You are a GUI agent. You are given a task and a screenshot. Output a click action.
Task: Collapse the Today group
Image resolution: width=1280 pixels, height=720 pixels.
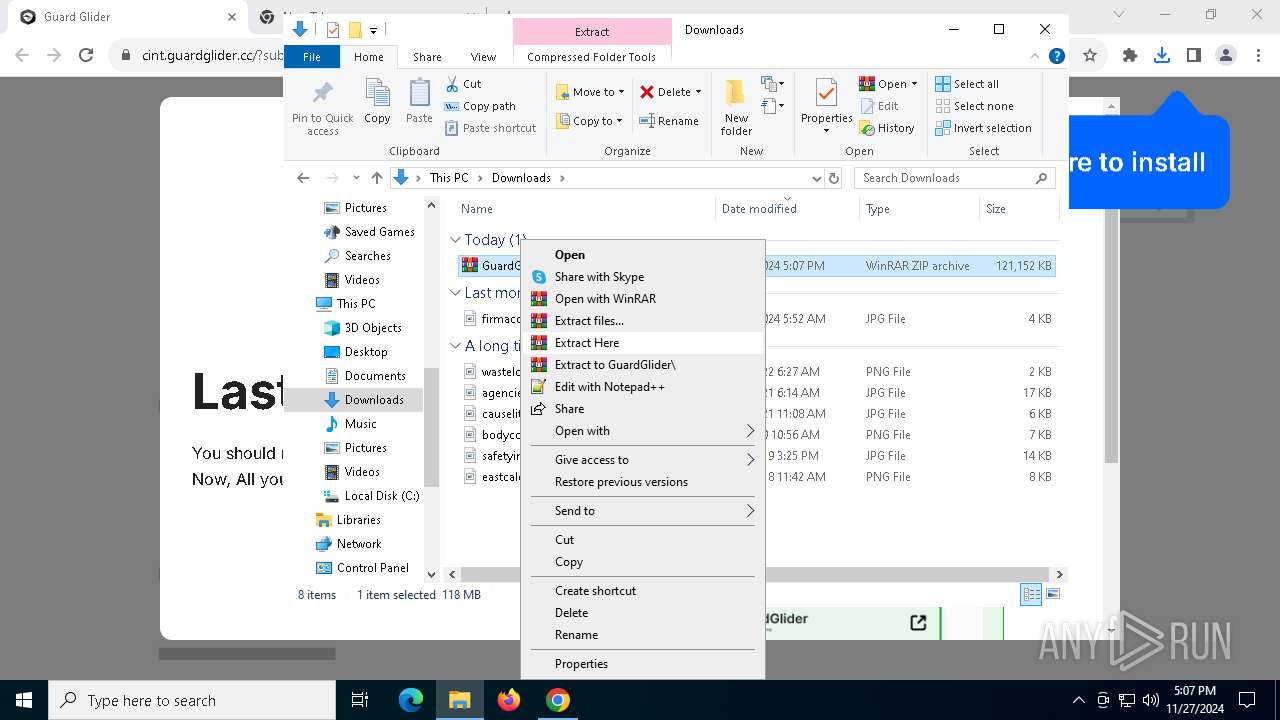(455, 240)
